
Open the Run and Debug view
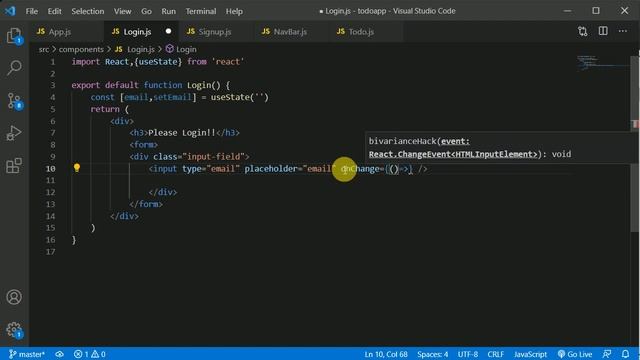pyautogui.click(x=14, y=133)
